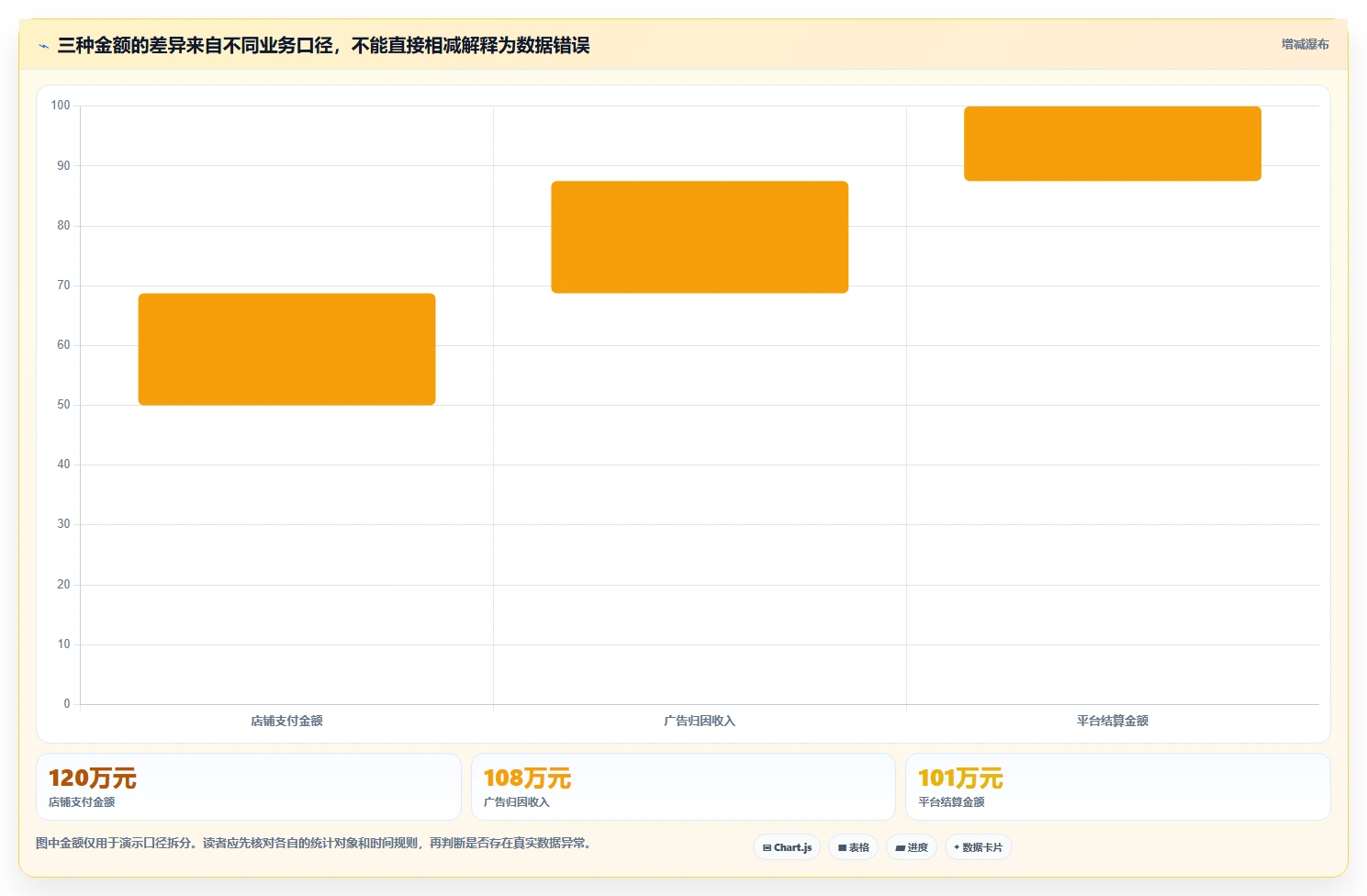Click the small blue icon before the title
The width and height of the screenshot is (1367, 896).
coord(43,46)
